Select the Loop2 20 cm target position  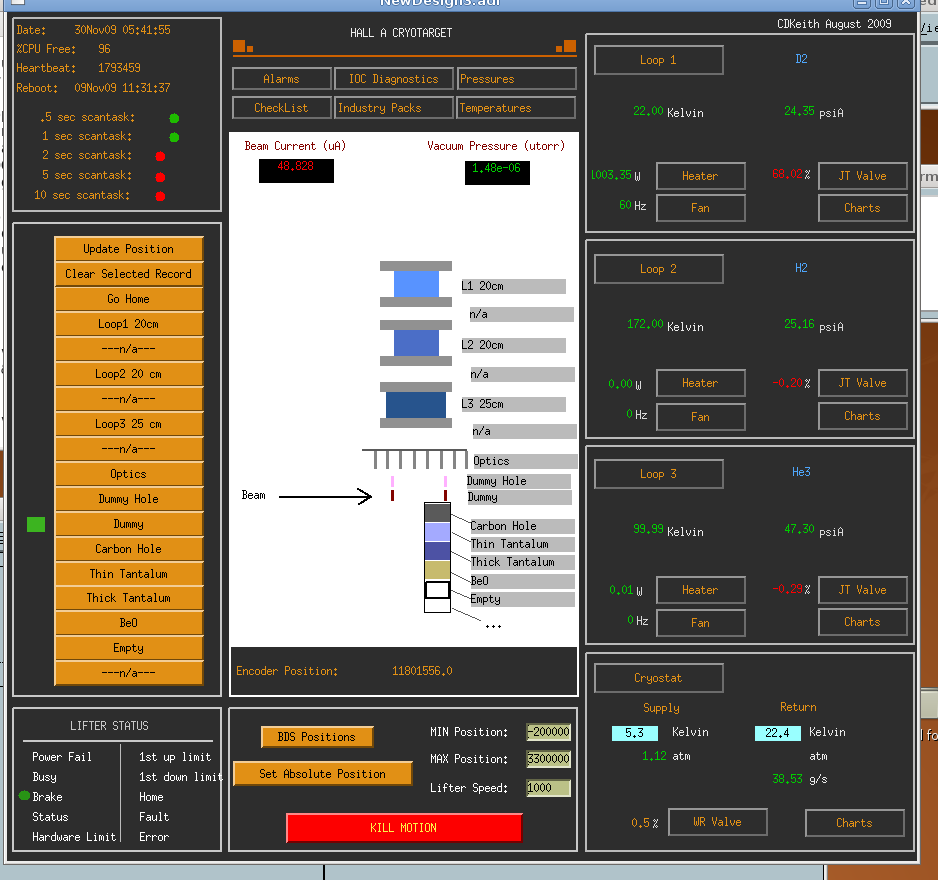click(x=129, y=374)
